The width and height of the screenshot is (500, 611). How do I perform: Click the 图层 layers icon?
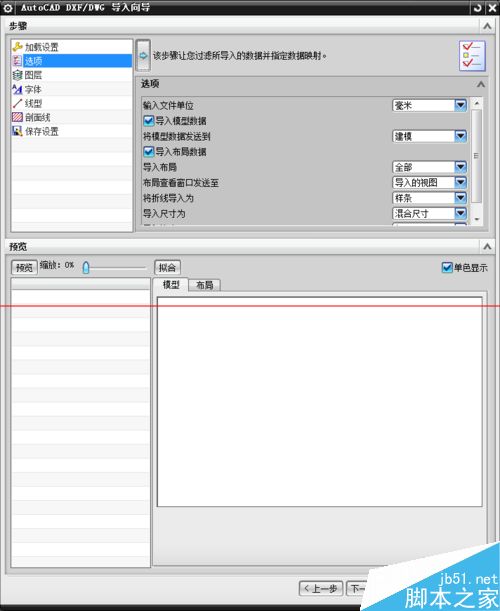(18, 75)
